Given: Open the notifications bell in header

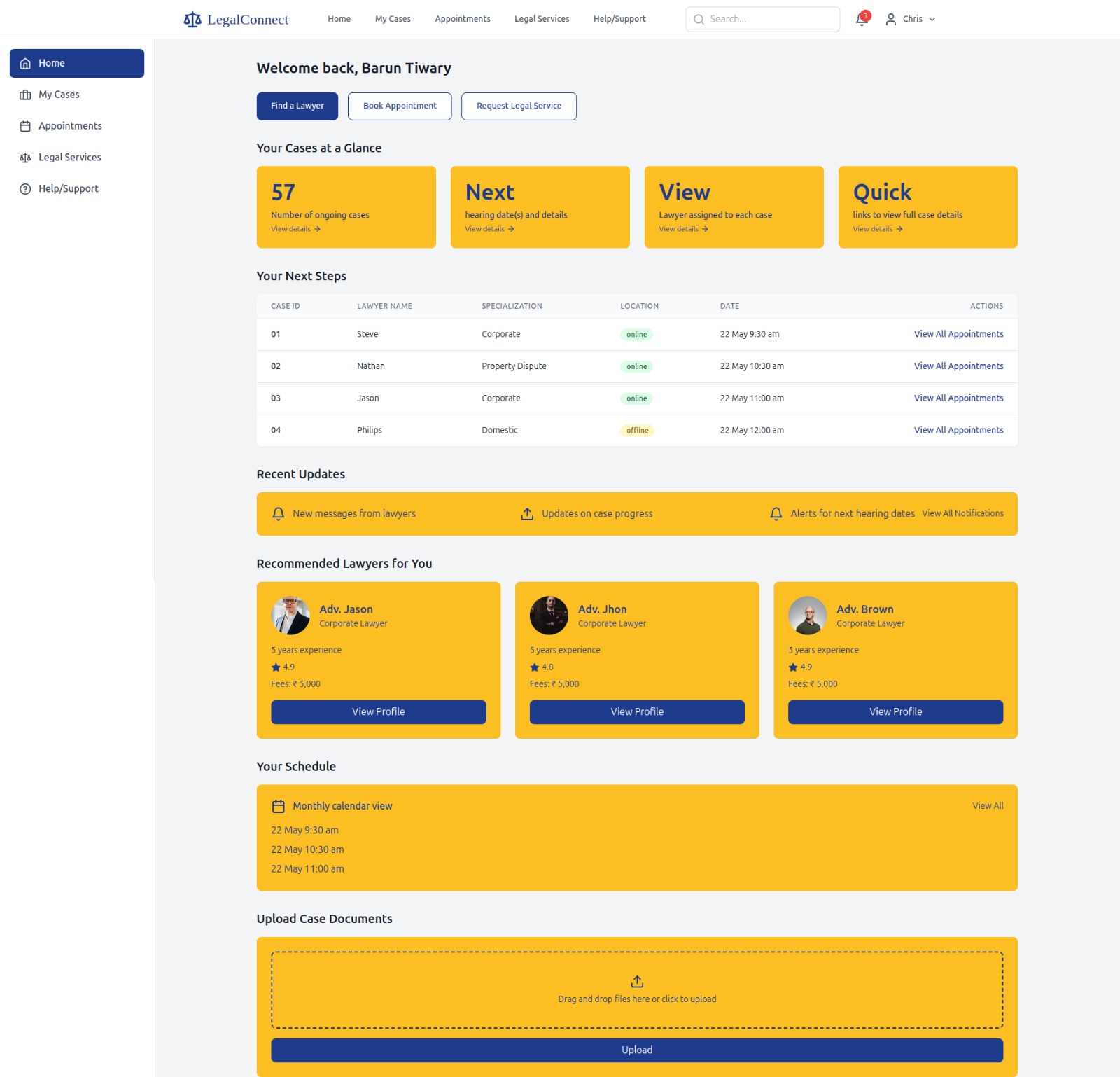Looking at the screenshot, I should [862, 19].
